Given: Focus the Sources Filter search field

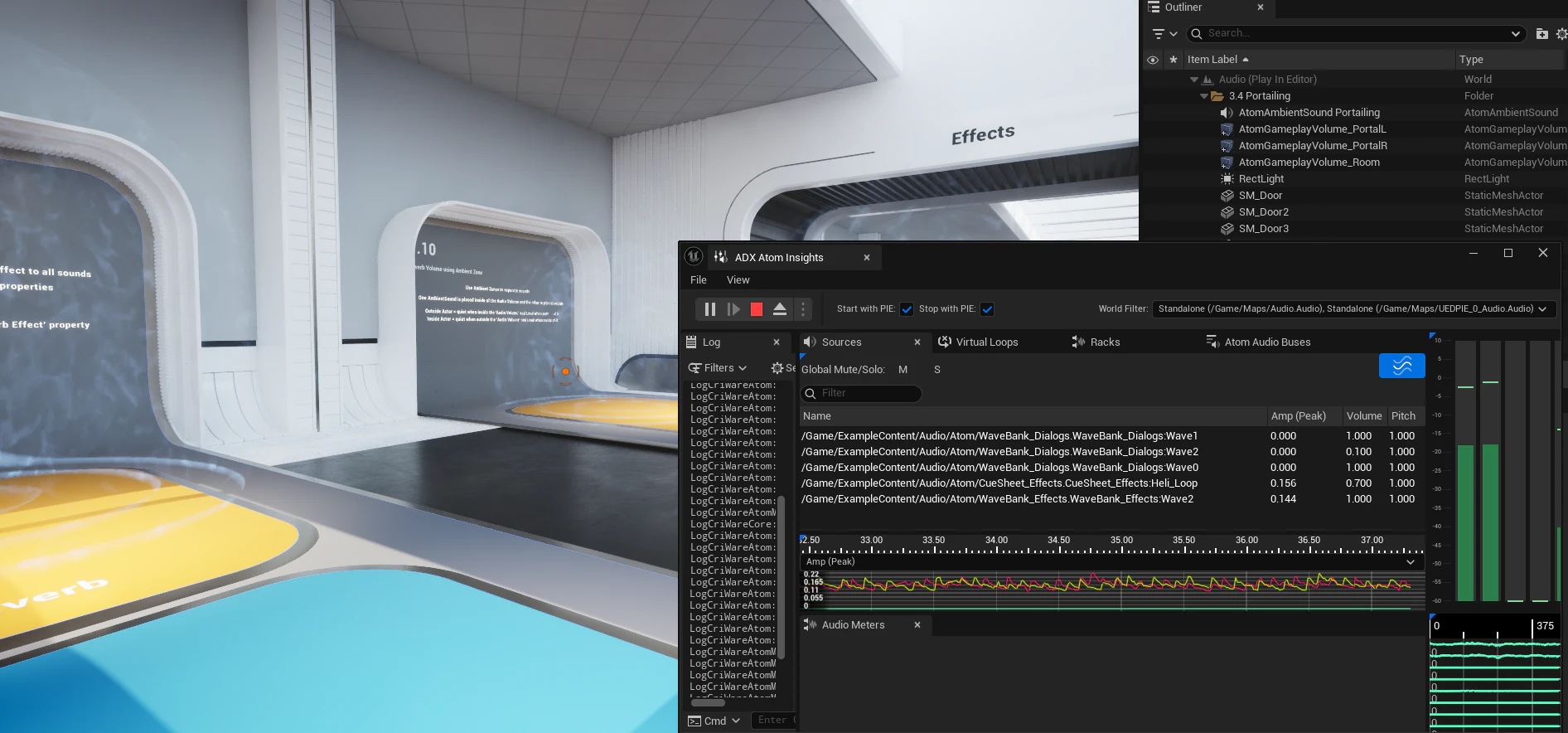Looking at the screenshot, I should click(x=861, y=394).
